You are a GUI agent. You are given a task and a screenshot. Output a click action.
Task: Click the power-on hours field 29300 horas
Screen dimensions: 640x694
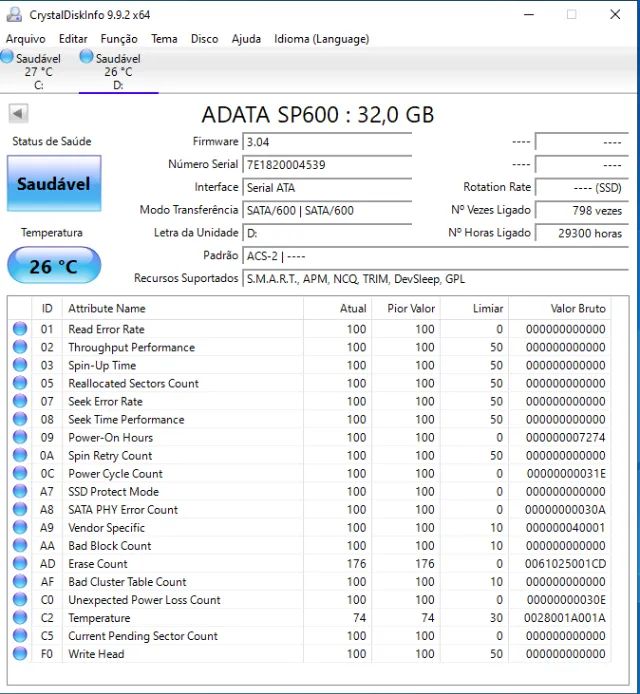pos(582,233)
